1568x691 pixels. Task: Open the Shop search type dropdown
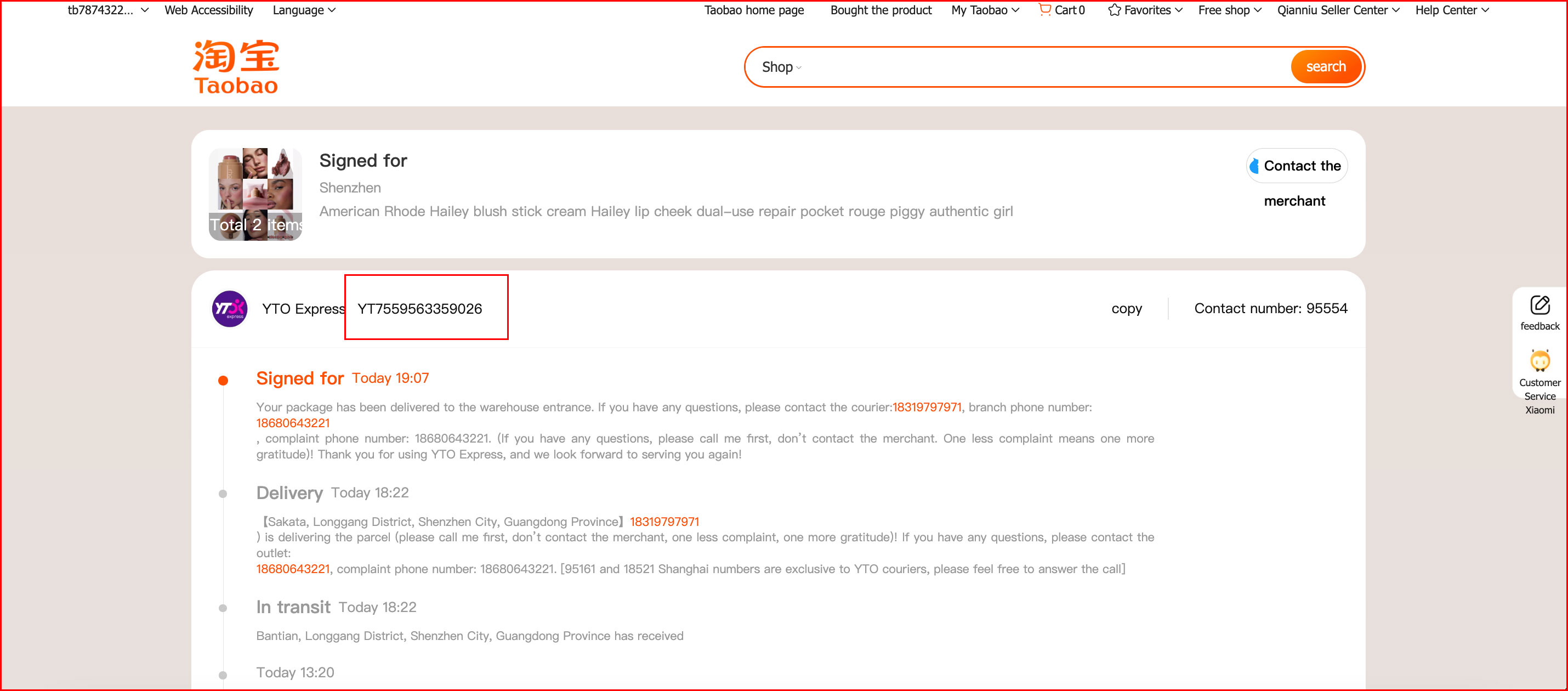(781, 67)
